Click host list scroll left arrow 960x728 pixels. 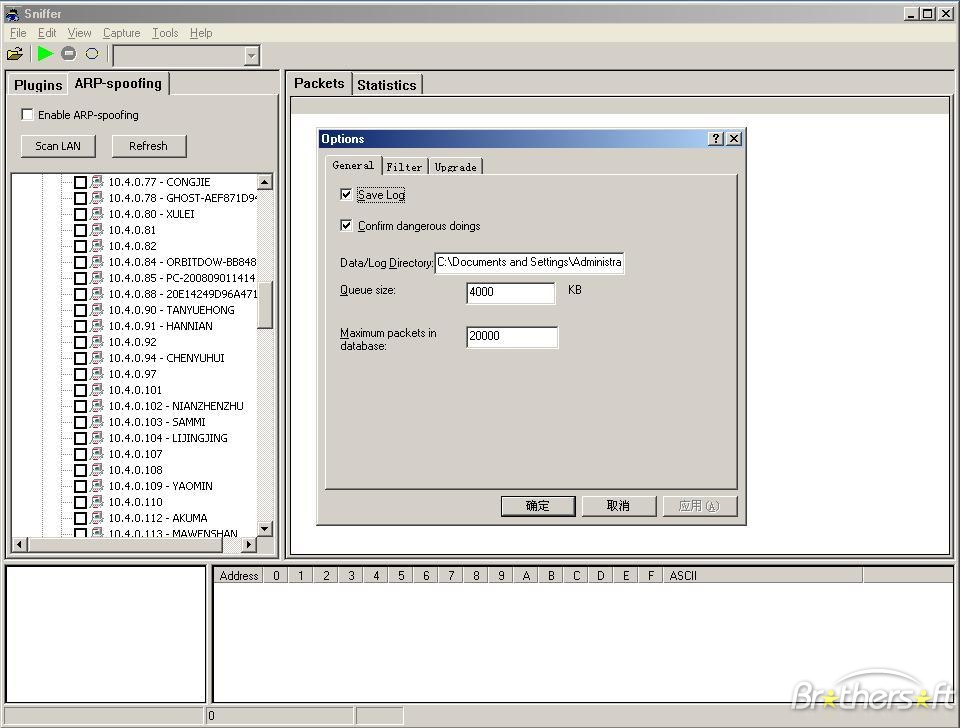(20, 544)
